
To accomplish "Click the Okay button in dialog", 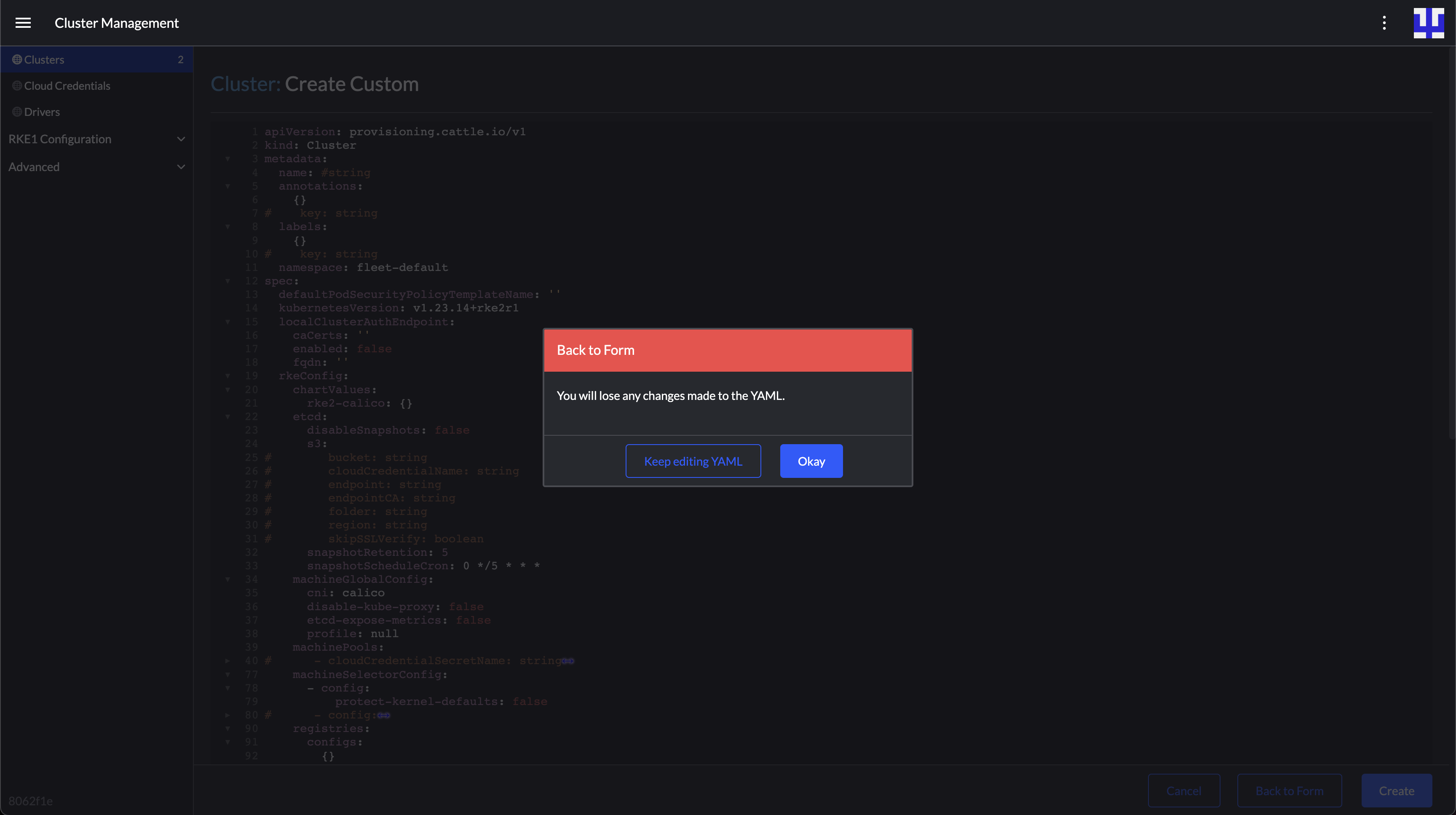I will tap(811, 461).
